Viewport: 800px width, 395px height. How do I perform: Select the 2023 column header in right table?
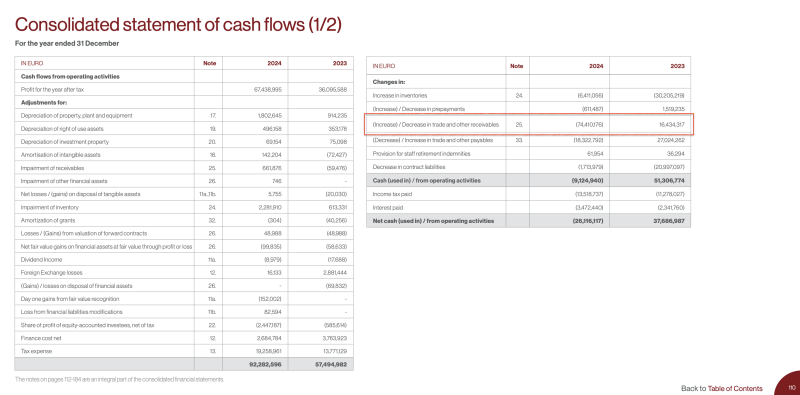coord(677,66)
